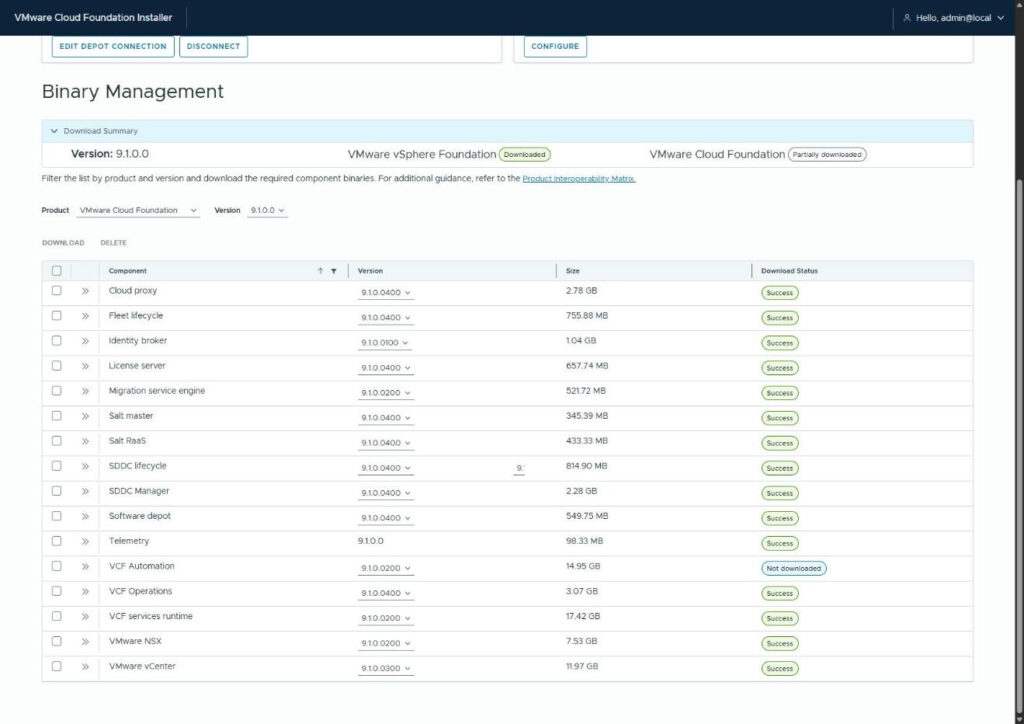Screen dimensions: 1024x724
Task: Click the Download action
Action: [63, 243]
